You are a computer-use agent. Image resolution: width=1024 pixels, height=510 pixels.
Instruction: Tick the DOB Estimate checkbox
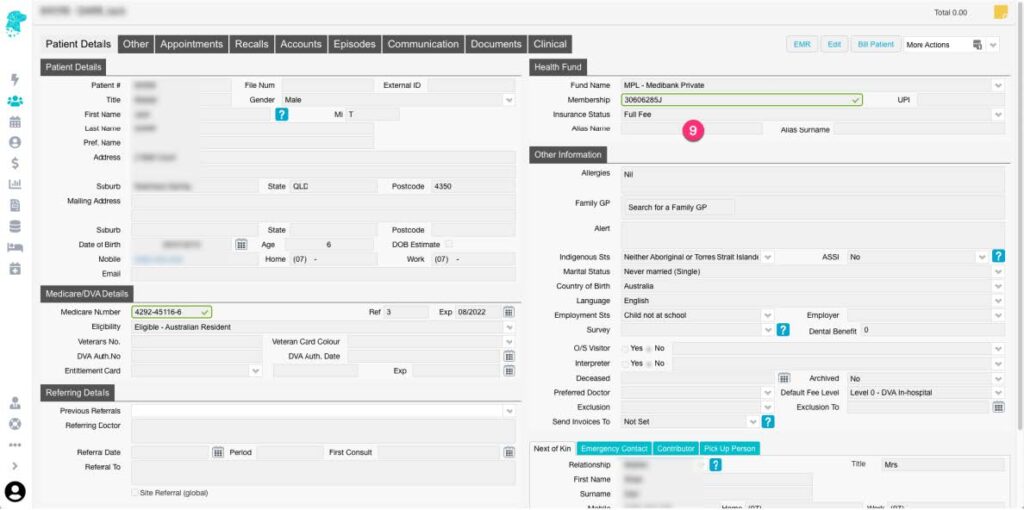click(449, 244)
